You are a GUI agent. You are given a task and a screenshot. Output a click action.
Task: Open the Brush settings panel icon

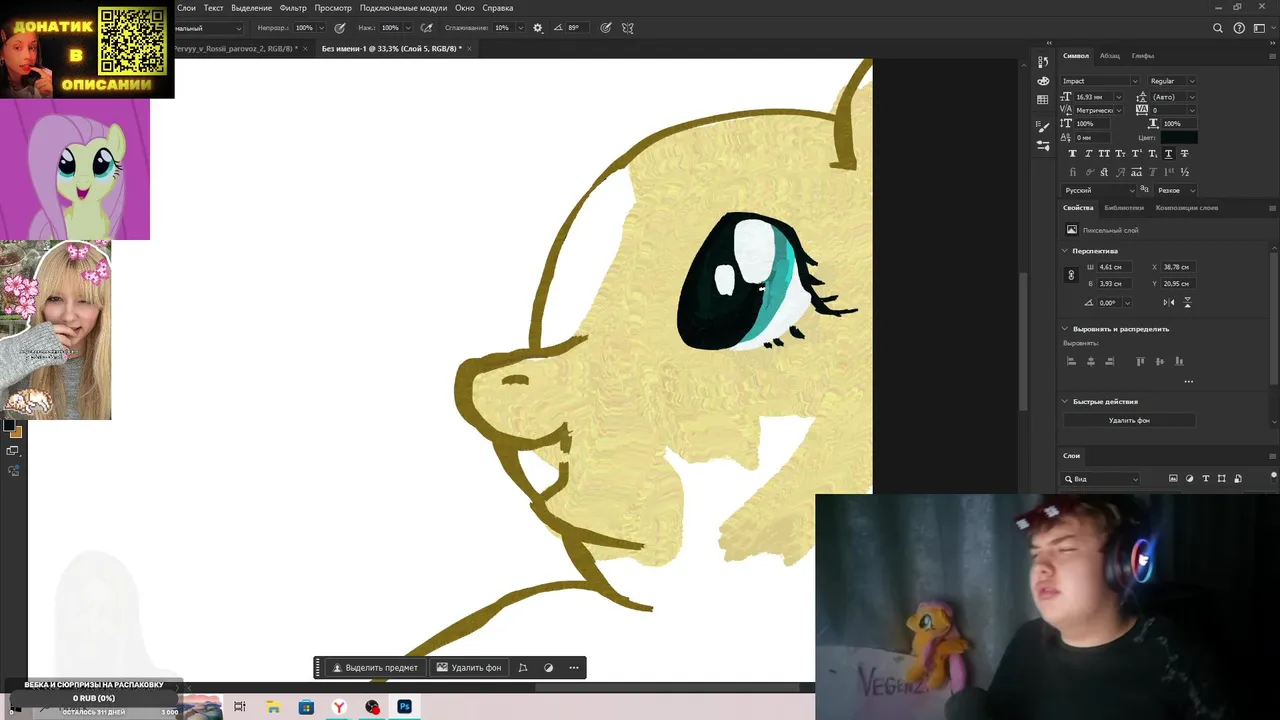tap(1043, 126)
